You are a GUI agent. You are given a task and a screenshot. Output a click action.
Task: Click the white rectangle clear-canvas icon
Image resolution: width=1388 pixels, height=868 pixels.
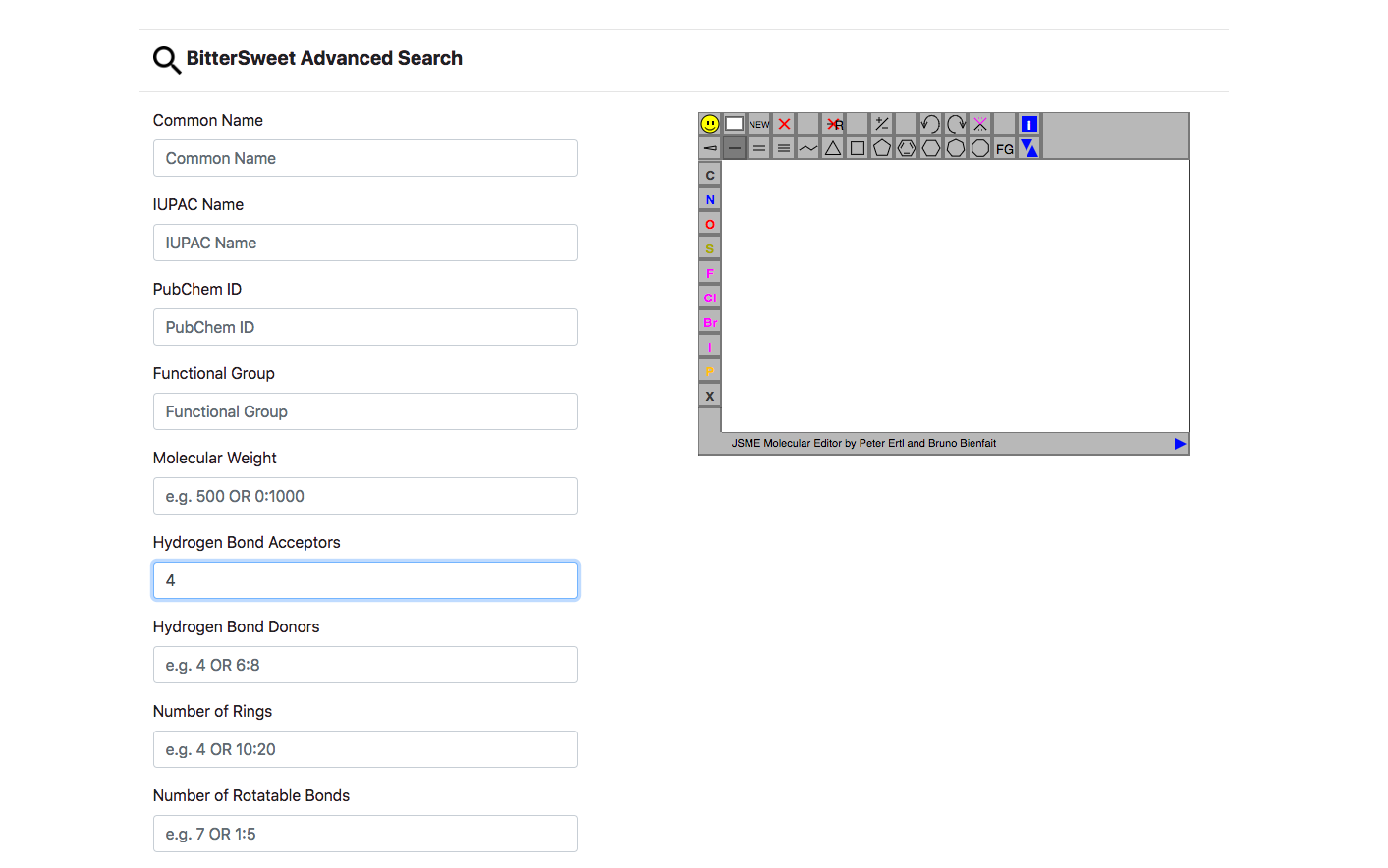point(735,124)
